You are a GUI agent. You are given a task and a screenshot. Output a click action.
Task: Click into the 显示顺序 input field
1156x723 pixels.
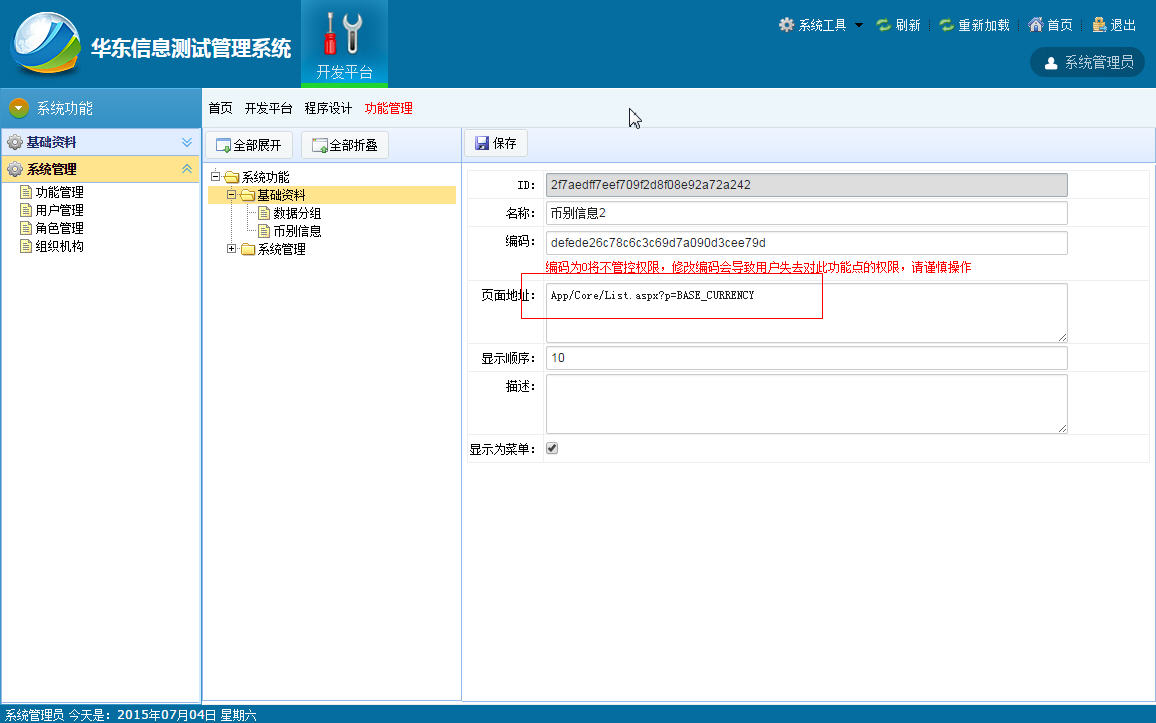[807, 358]
